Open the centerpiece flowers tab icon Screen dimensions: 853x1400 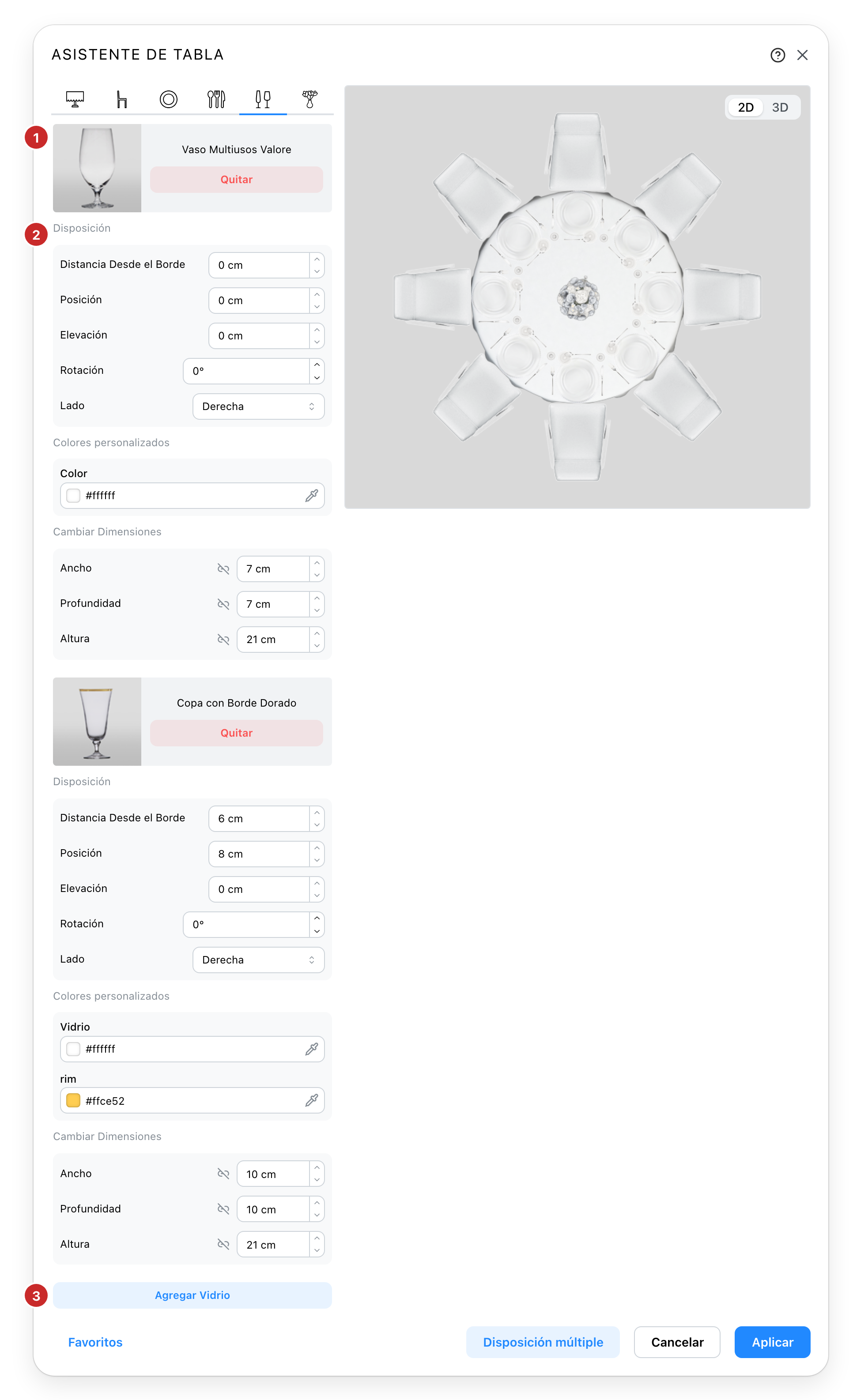coord(309,99)
